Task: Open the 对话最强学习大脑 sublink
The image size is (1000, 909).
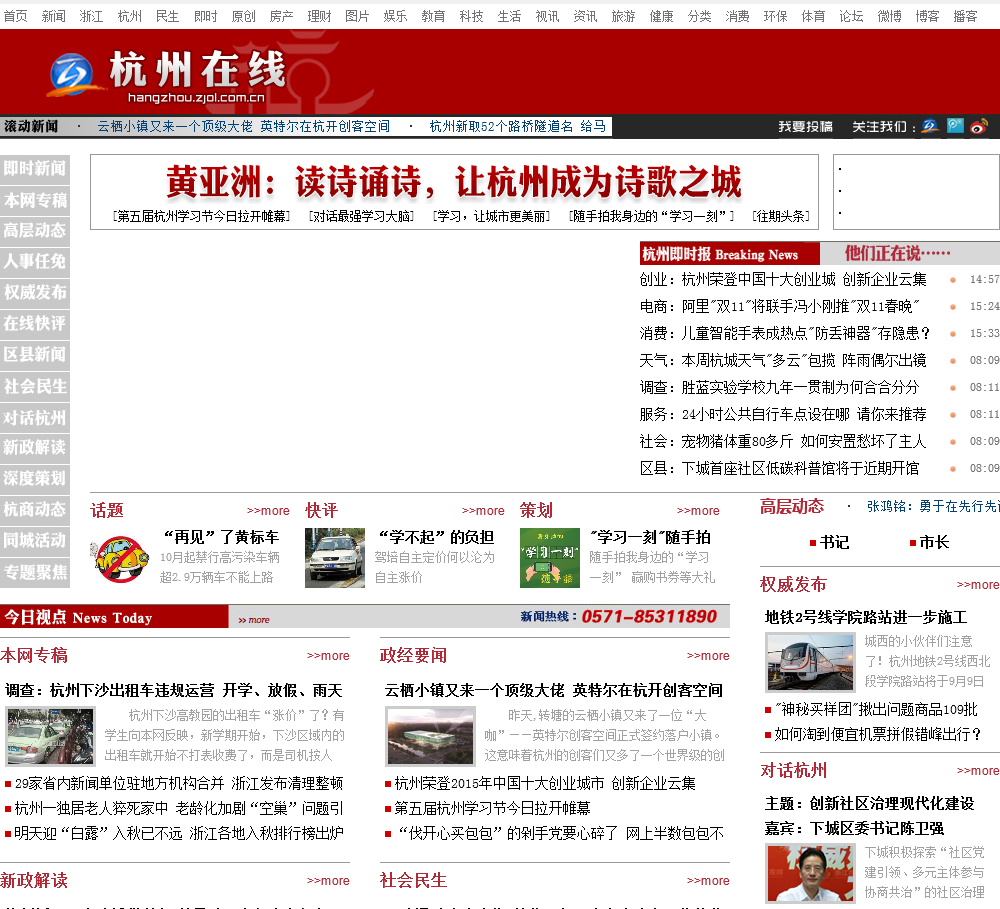Action: pos(362,216)
